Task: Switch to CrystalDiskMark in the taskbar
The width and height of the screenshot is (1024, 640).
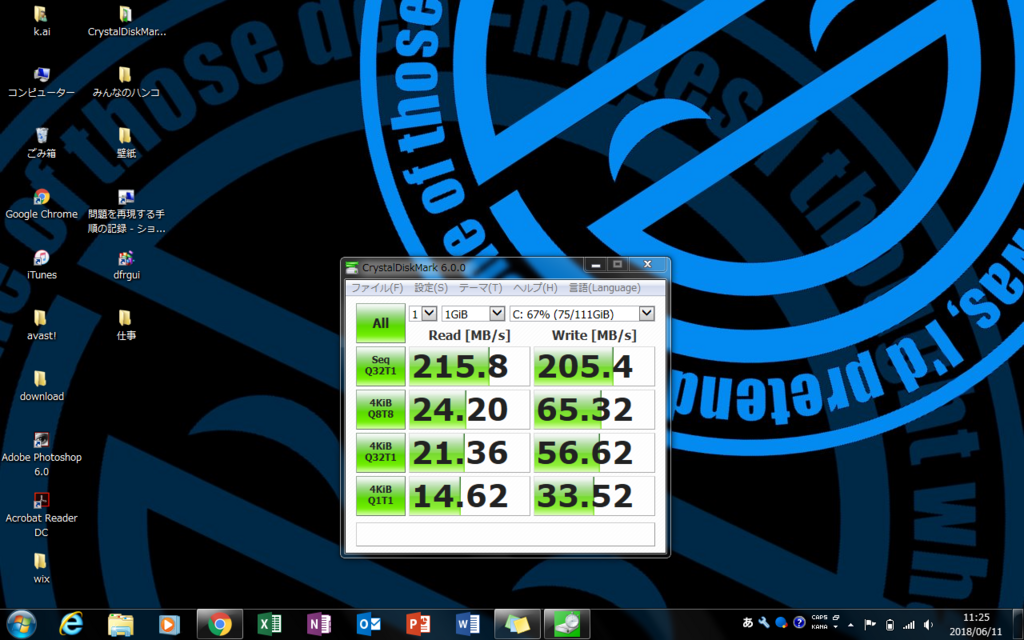Action: coord(567,624)
